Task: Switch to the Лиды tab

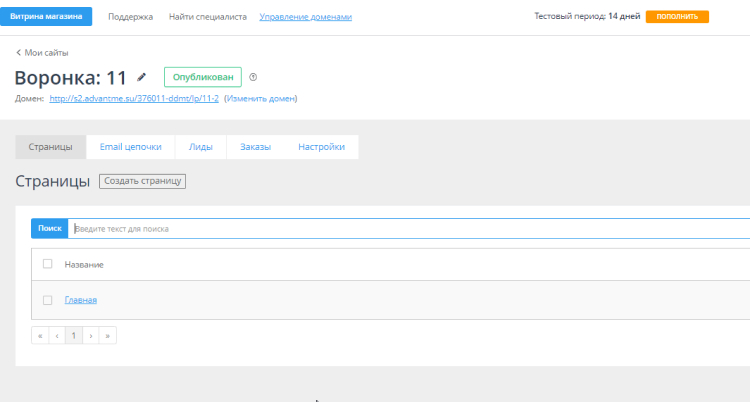Action: point(200,147)
